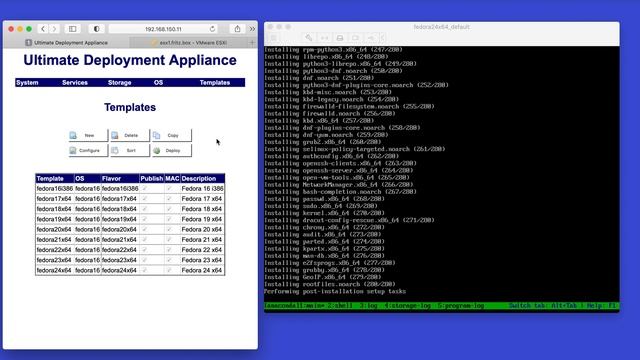The image size is (640, 360).
Task: Click the disk drive icon in VM toolbar
Action: tap(340, 38)
